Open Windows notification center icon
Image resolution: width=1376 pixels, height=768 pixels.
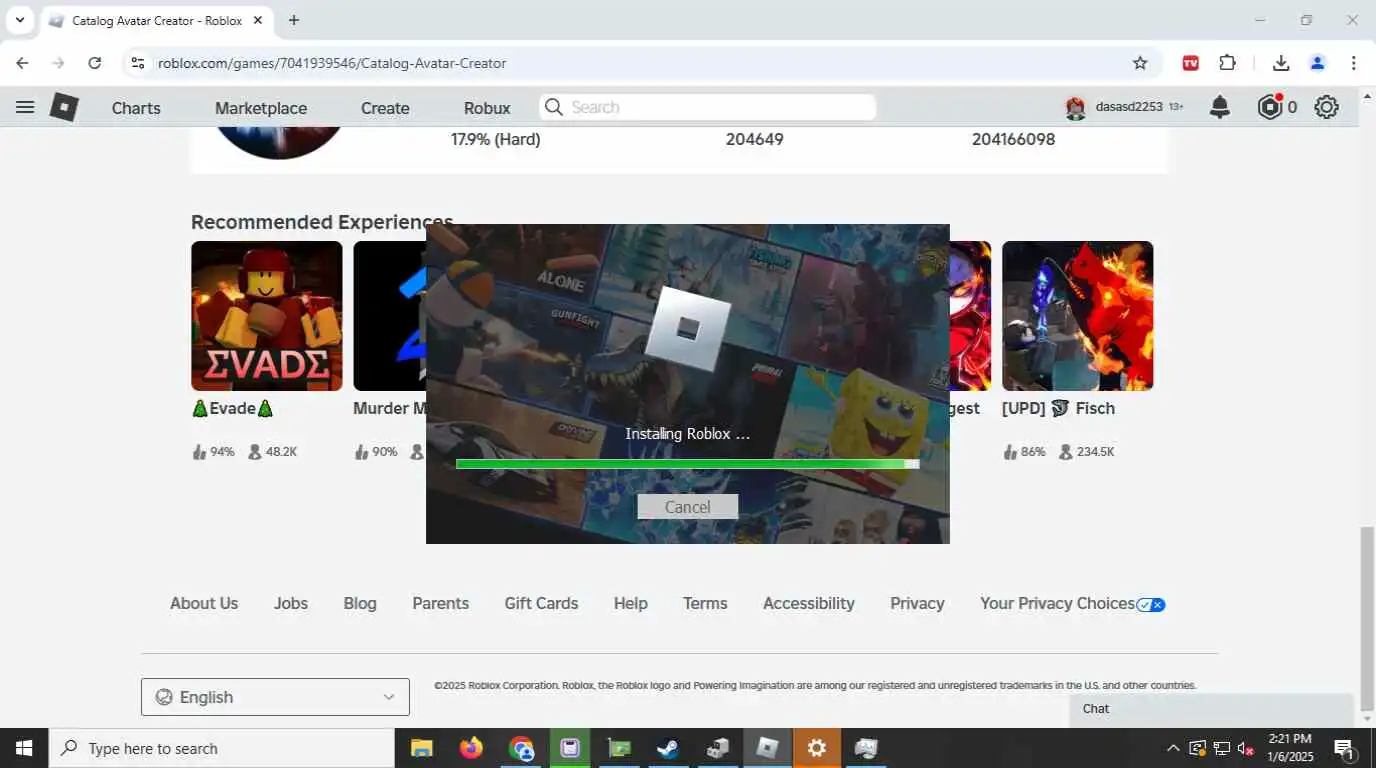click(x=1345, y=748)
